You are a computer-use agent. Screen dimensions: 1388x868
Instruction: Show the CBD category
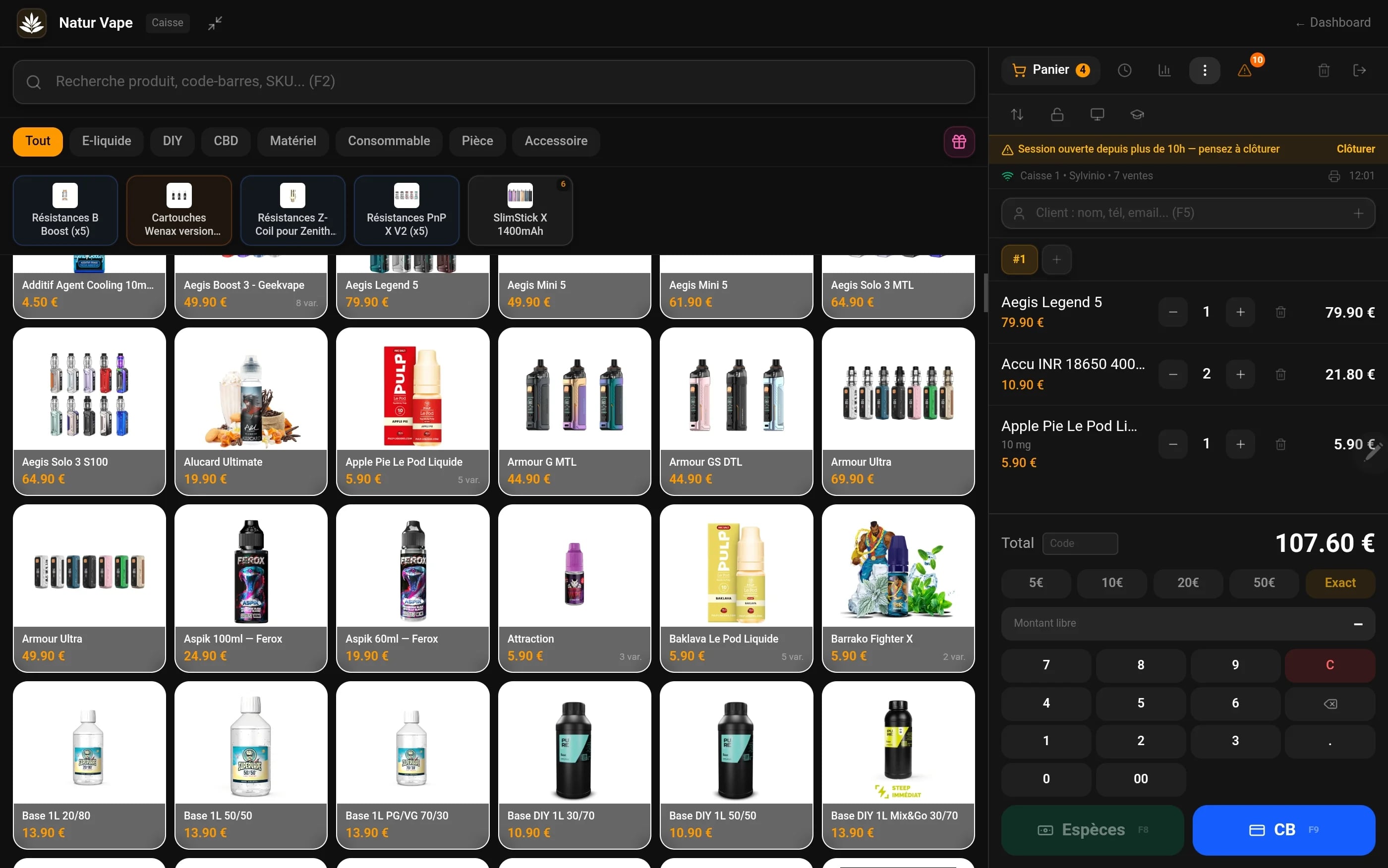coord(226,141)
